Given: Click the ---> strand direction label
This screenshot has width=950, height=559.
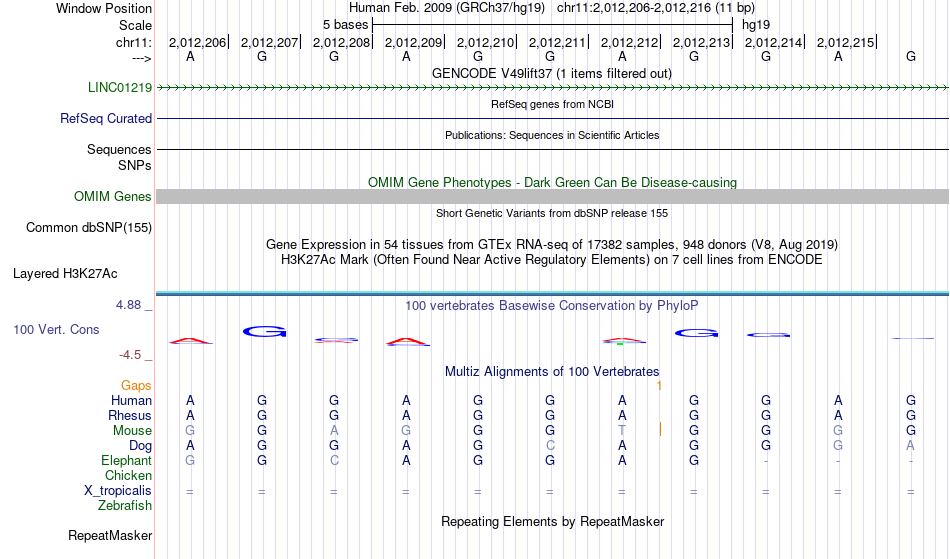Looking at the screenshot, I should click(x=142, y=59).
